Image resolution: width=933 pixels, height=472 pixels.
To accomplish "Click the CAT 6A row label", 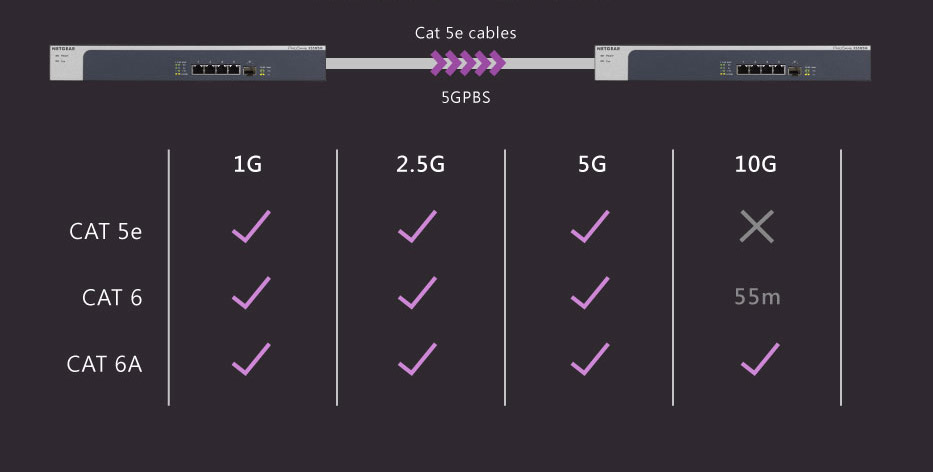I will (x=104, y=364).
